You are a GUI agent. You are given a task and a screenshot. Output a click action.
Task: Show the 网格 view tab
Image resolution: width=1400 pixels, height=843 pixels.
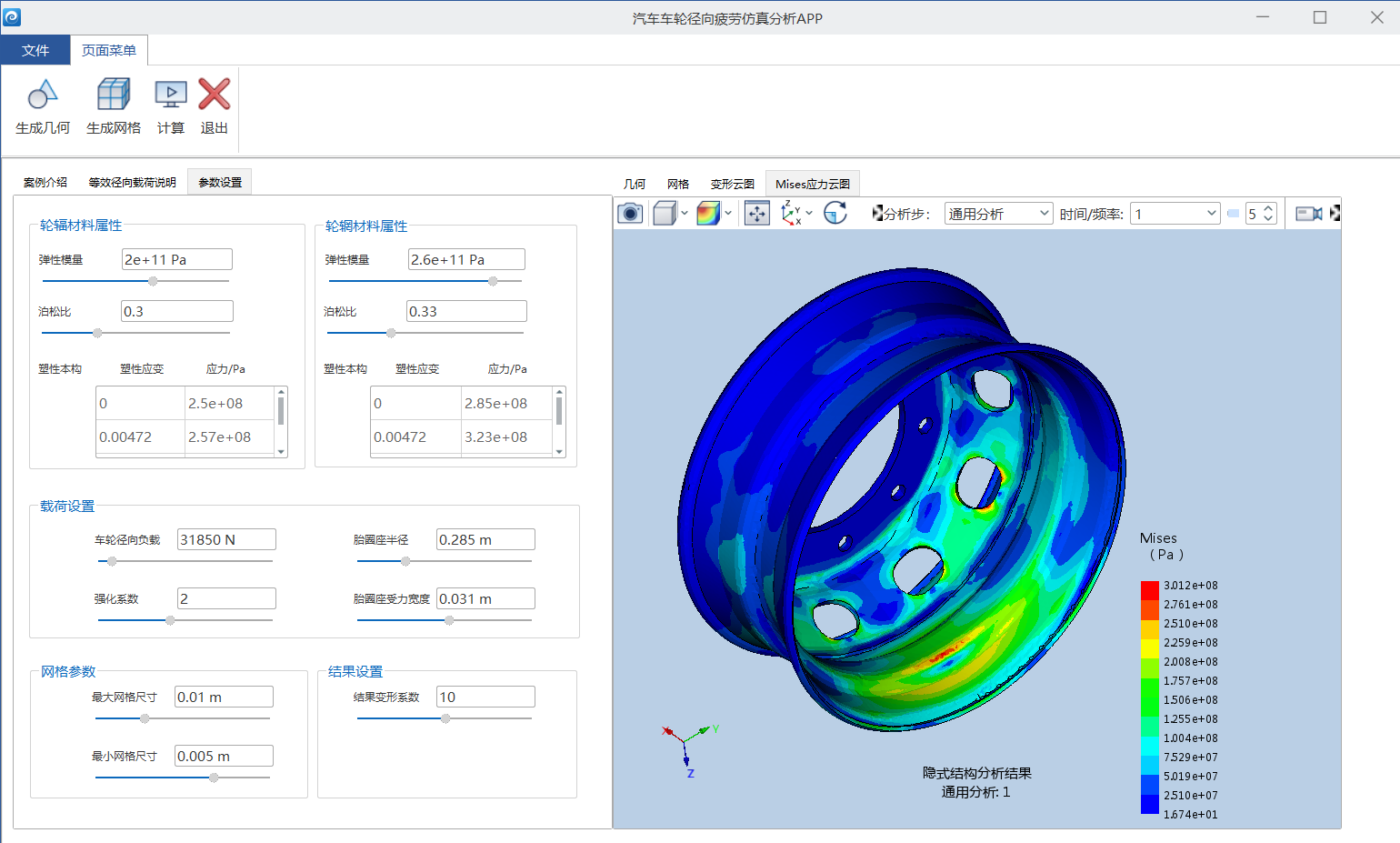678,184
